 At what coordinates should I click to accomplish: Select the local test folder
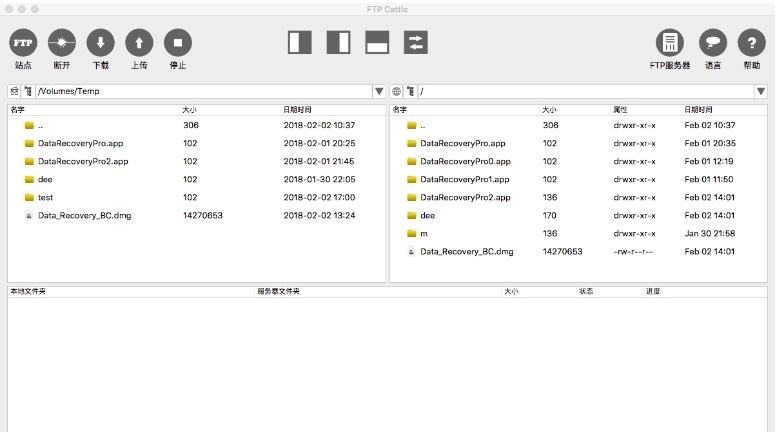(x=45, y=197)
